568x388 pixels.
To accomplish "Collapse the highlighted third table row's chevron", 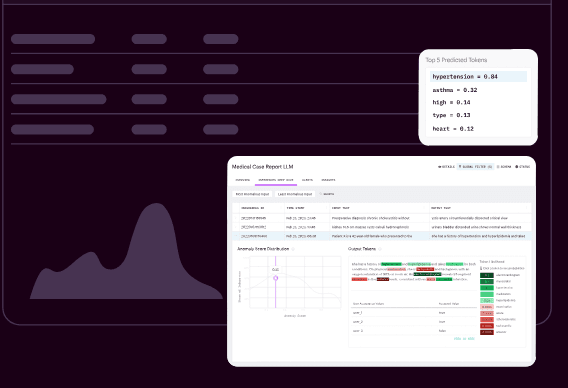I will (x=236, y=236).
